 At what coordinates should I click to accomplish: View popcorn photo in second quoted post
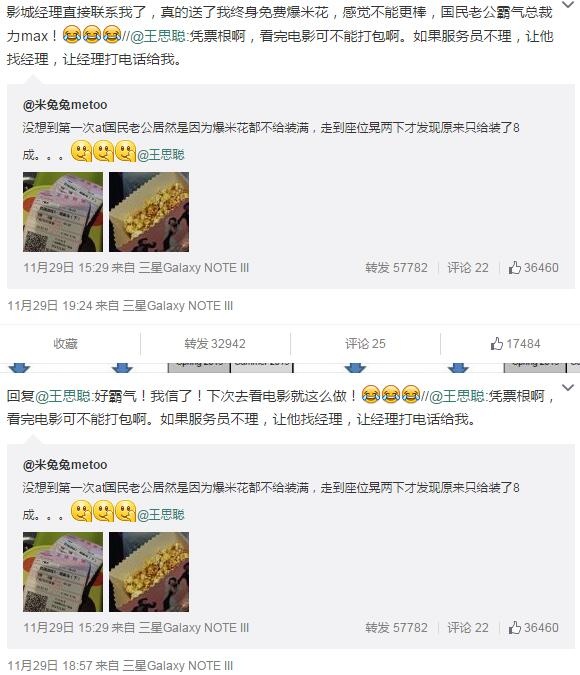(x=149, y=572)
